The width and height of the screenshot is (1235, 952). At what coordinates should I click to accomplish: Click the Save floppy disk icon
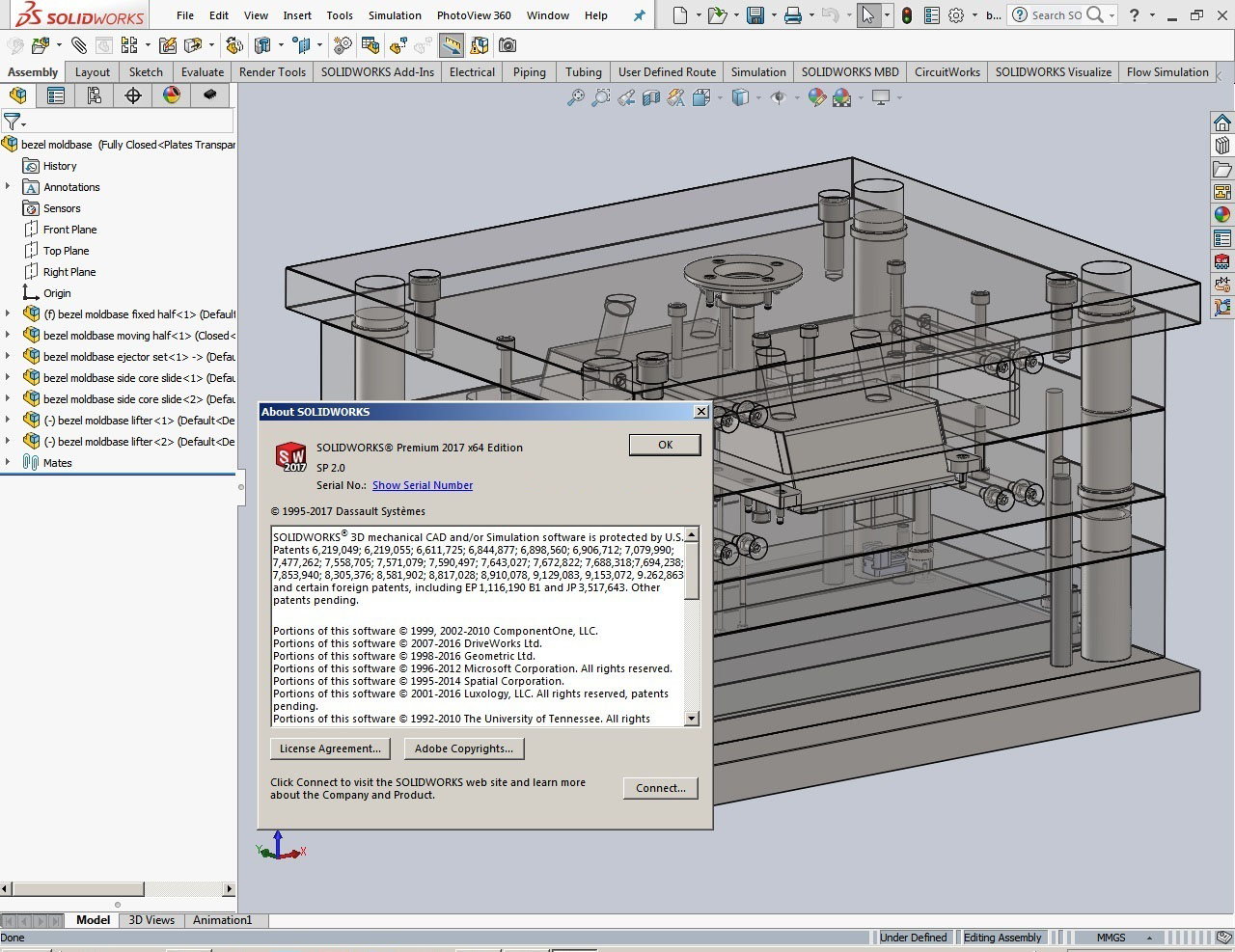[x=755, y=15]
